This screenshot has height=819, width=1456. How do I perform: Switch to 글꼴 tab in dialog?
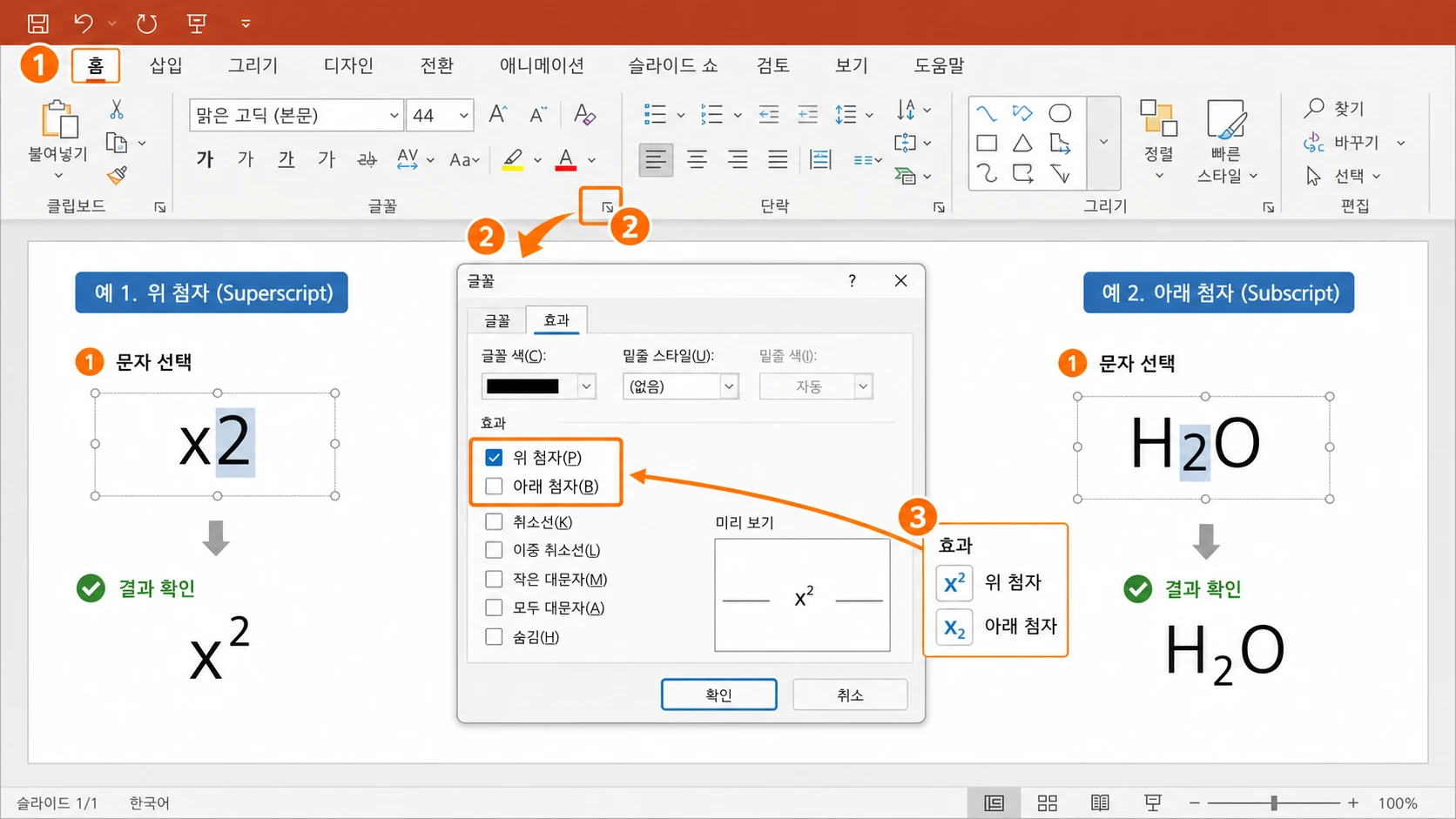(497, 320)
